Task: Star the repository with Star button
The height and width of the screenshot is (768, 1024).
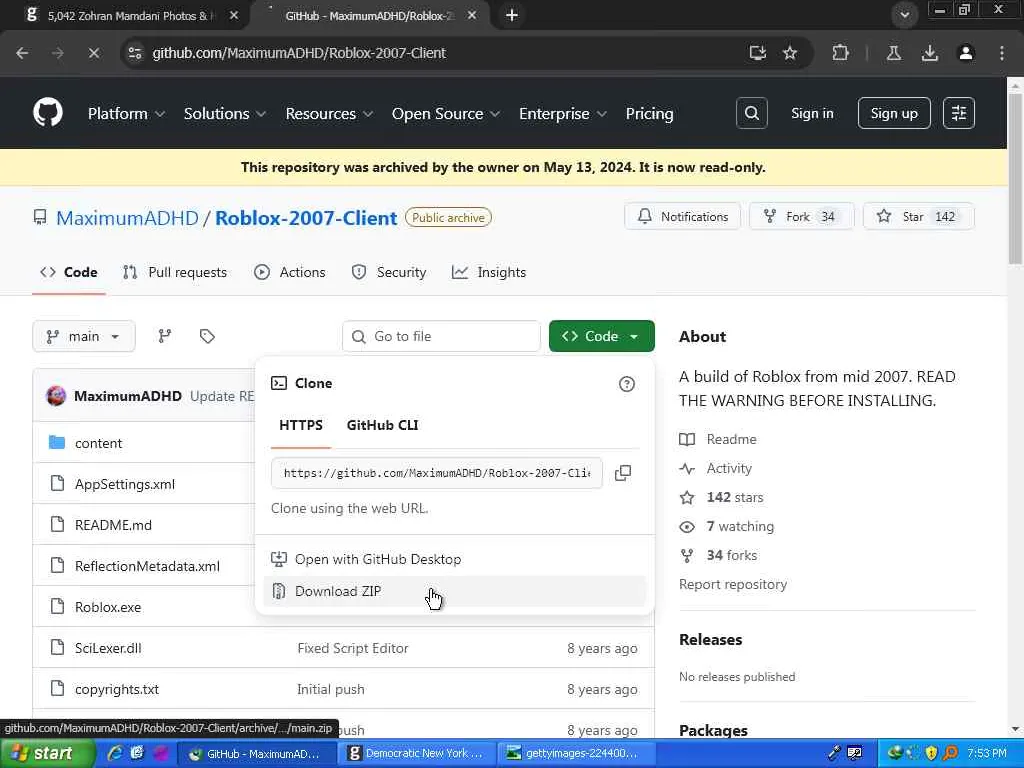Action: 919,216
